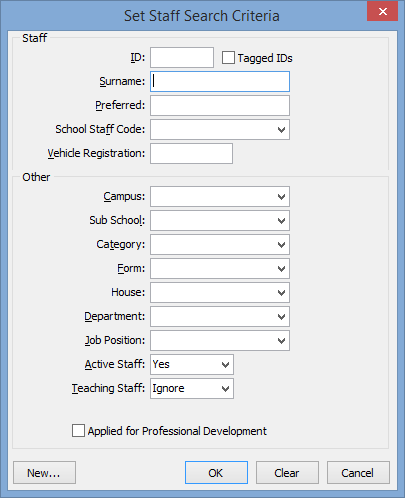Click the New... button
The width and height of the screenshot is (405, 498).
click(44, 472)
